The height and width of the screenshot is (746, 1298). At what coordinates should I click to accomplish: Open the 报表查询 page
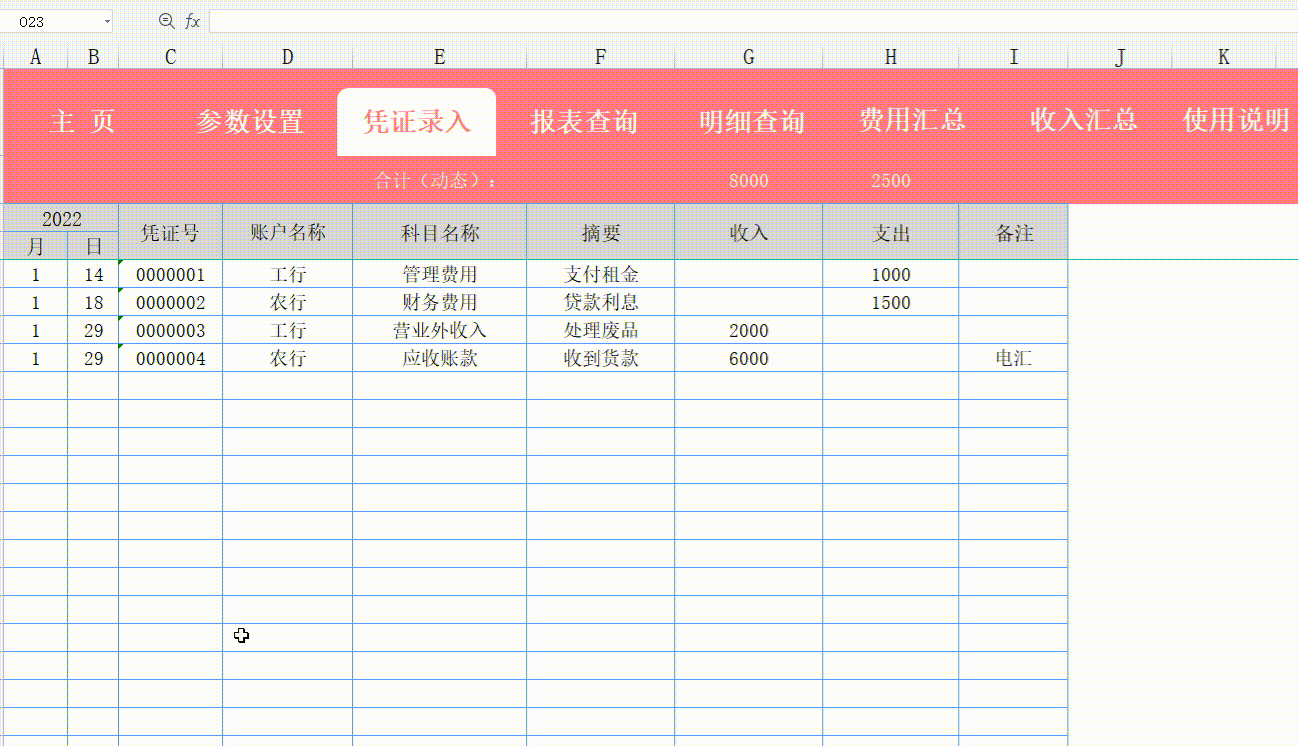[x=583, y=121]
